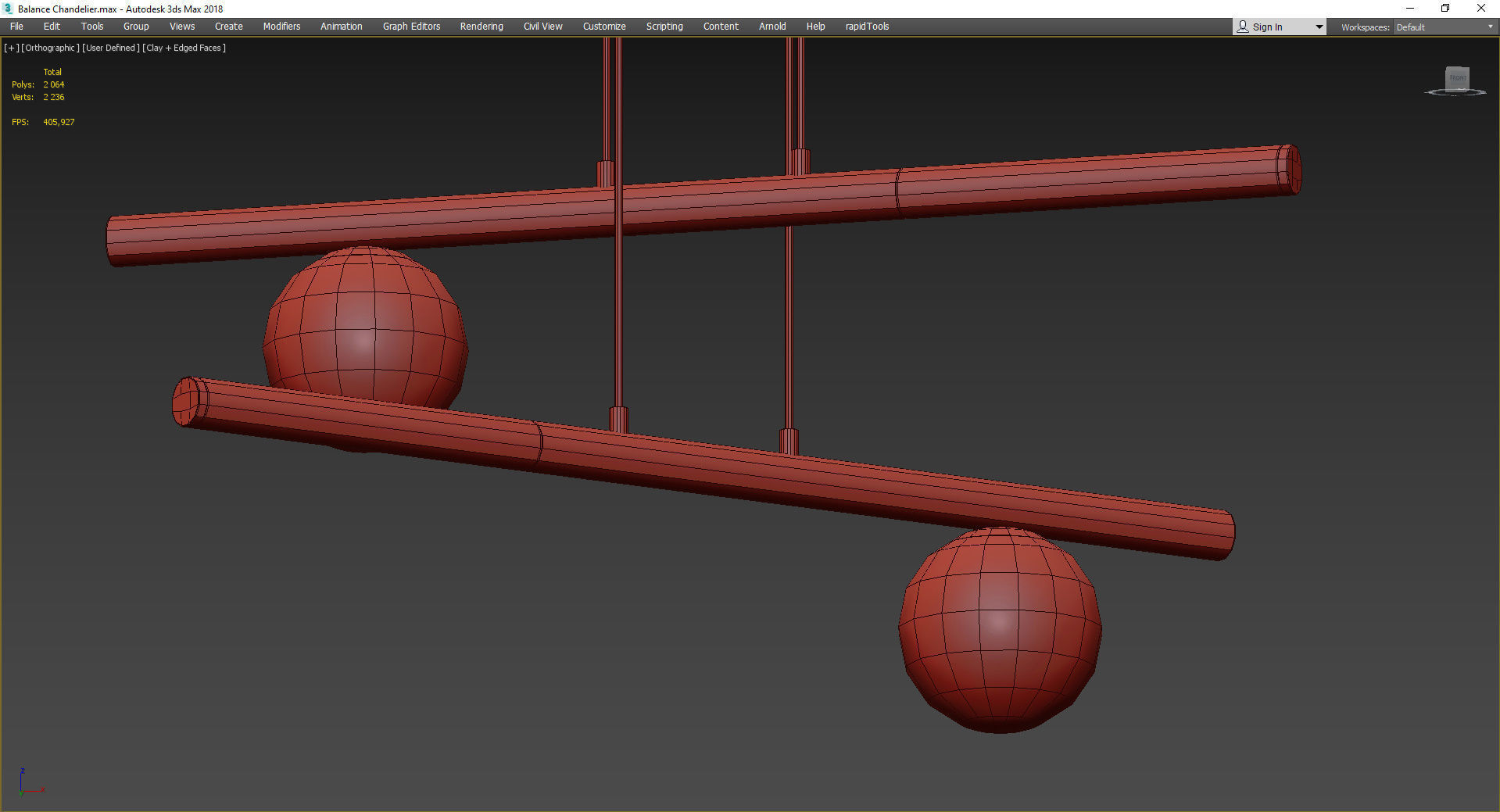The image size is (1500, 812).
Task: Open the Arnold menu
Action: click(x=772, y=27)
